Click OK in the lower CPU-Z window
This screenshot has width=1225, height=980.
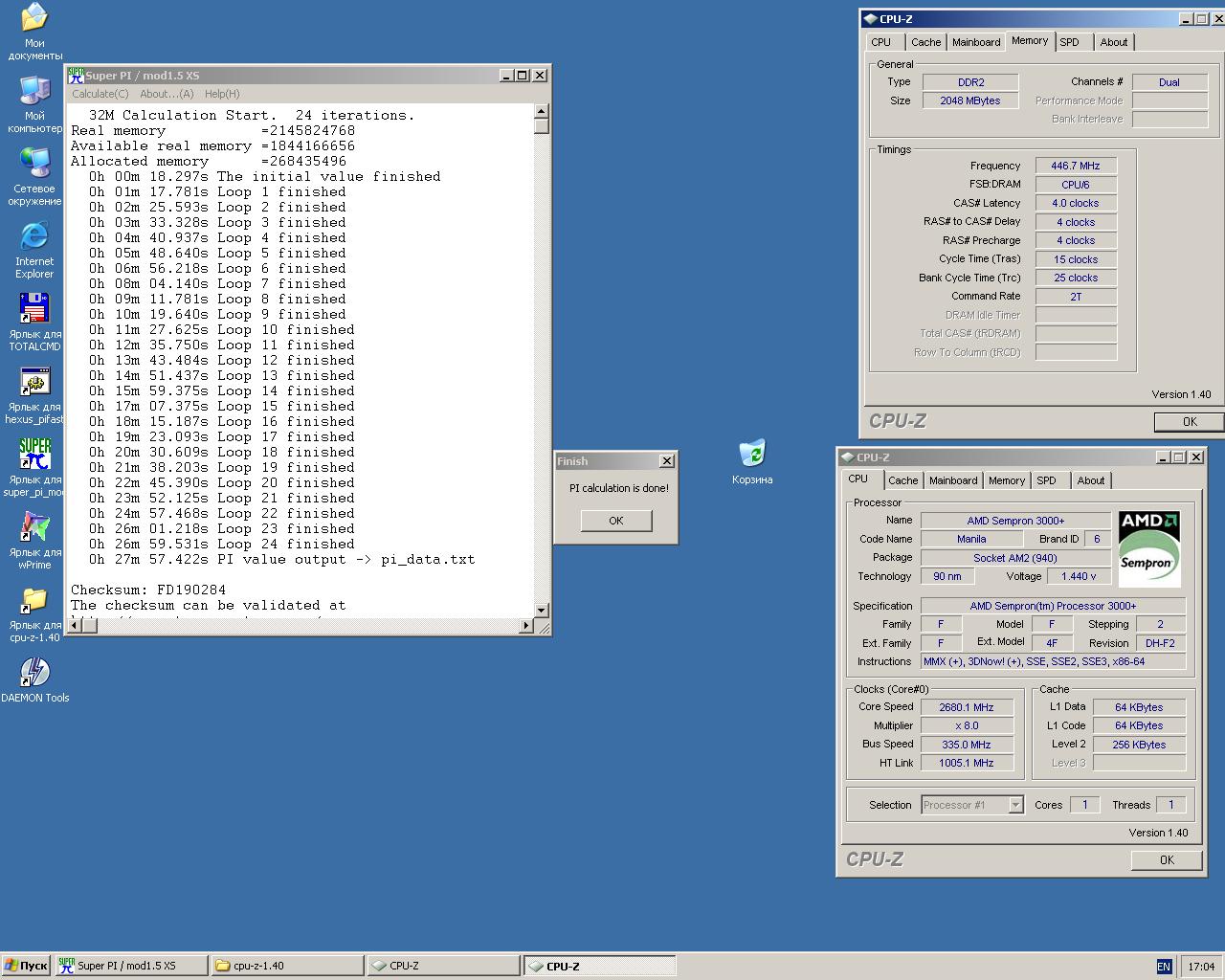[1167, 859]
